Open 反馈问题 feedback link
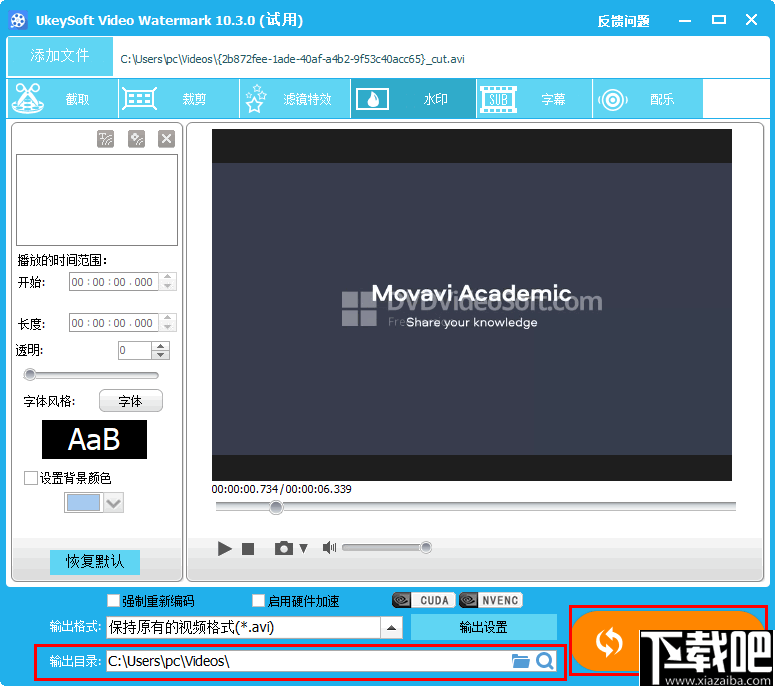775x686 pixels. (x=623, y=21)
